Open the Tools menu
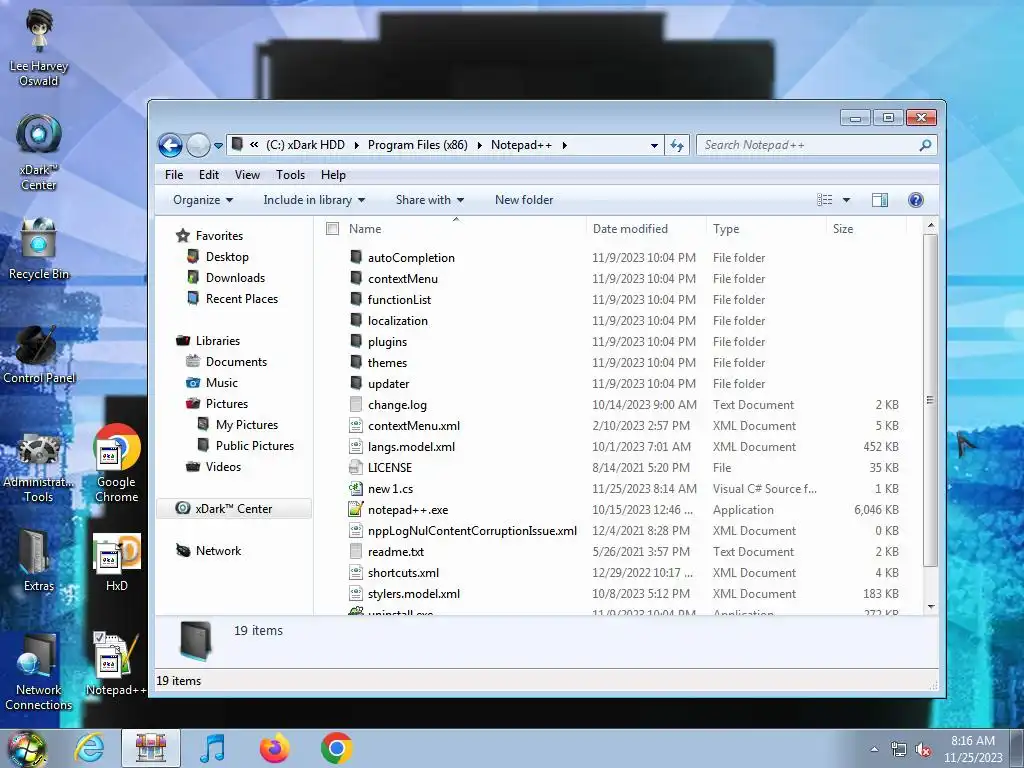The height and width of the screenshot is (768, 1024). [x=291, y=175]
